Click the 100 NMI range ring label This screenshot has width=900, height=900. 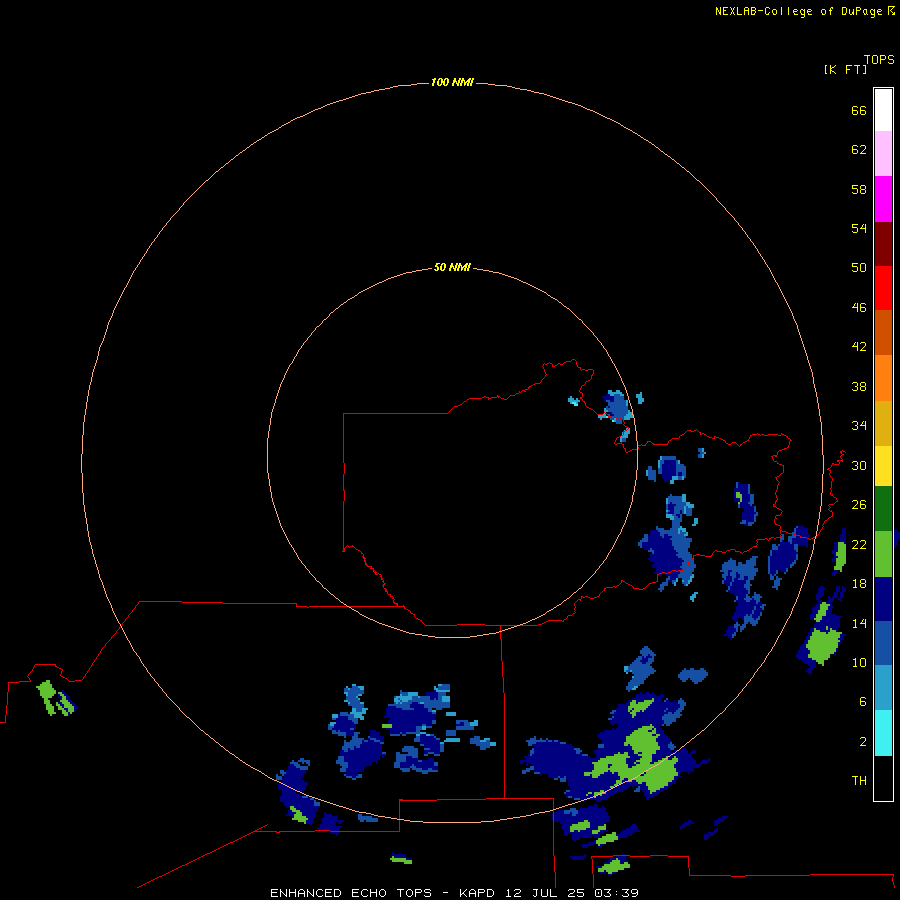(452, 83)
